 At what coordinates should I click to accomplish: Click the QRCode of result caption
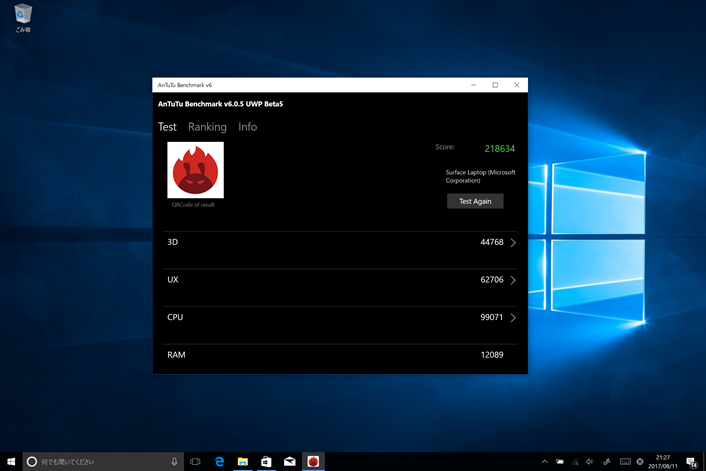[x=193, y=204]
